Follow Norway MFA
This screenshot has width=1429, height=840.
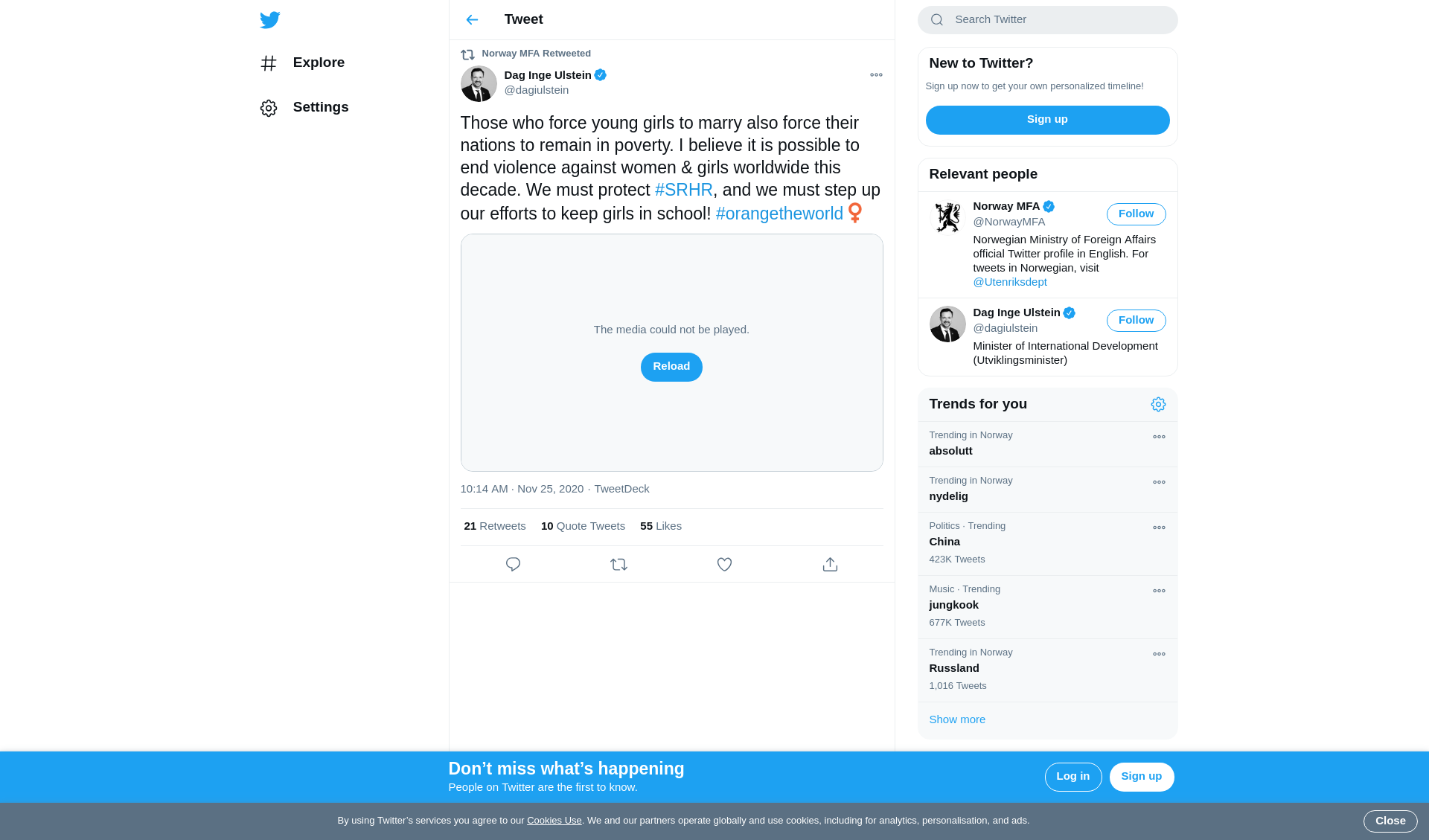(x=1136, y=214)
